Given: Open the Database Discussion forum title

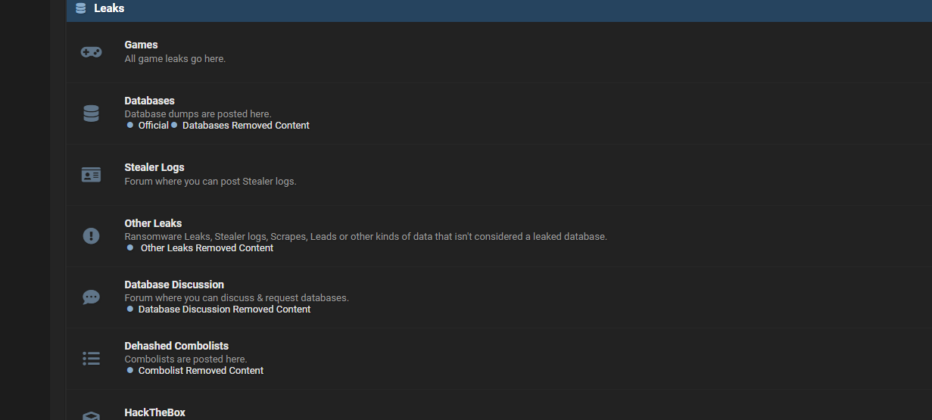Looking at the screenshot, I should tap(174, 285).
